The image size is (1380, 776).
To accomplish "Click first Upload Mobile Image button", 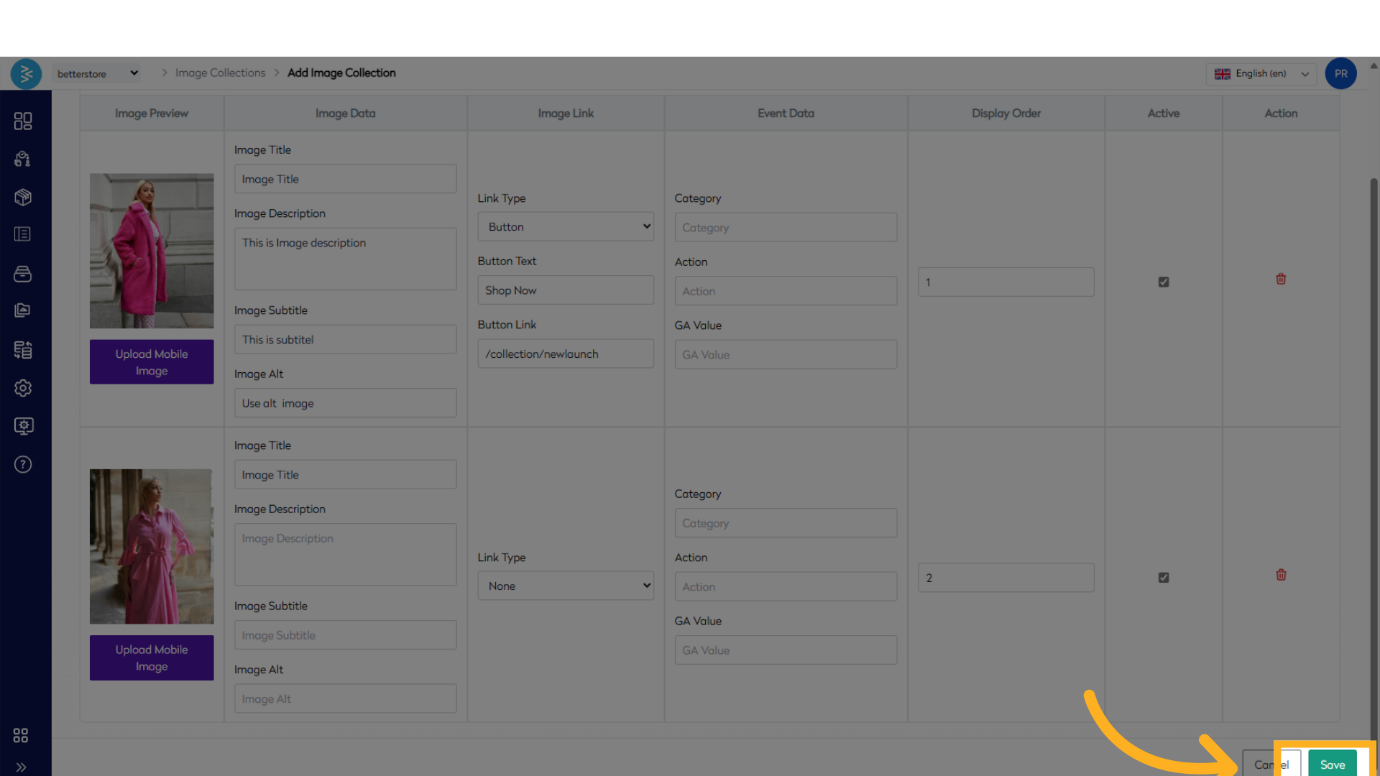I will click(151, 362).
